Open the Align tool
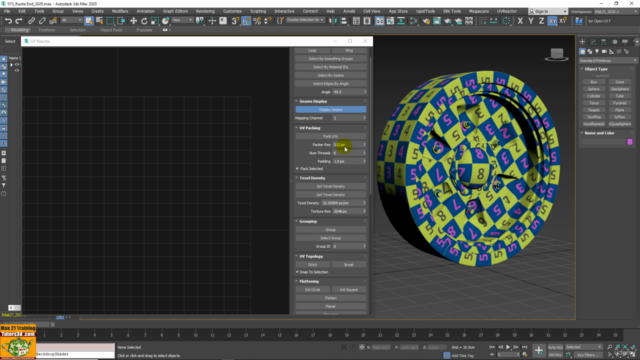 pyautogui.click(x=344, y=21)
